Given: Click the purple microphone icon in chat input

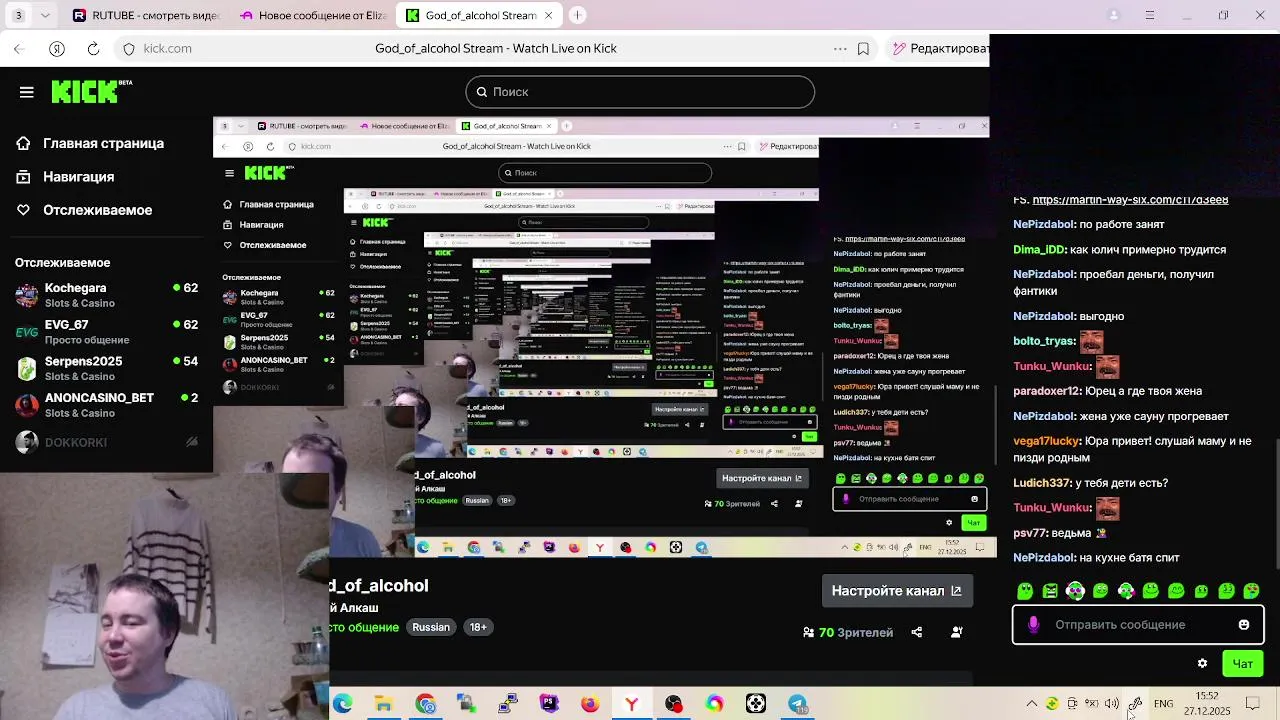Looking at the screenshot, I should [x=1033, y=625].
